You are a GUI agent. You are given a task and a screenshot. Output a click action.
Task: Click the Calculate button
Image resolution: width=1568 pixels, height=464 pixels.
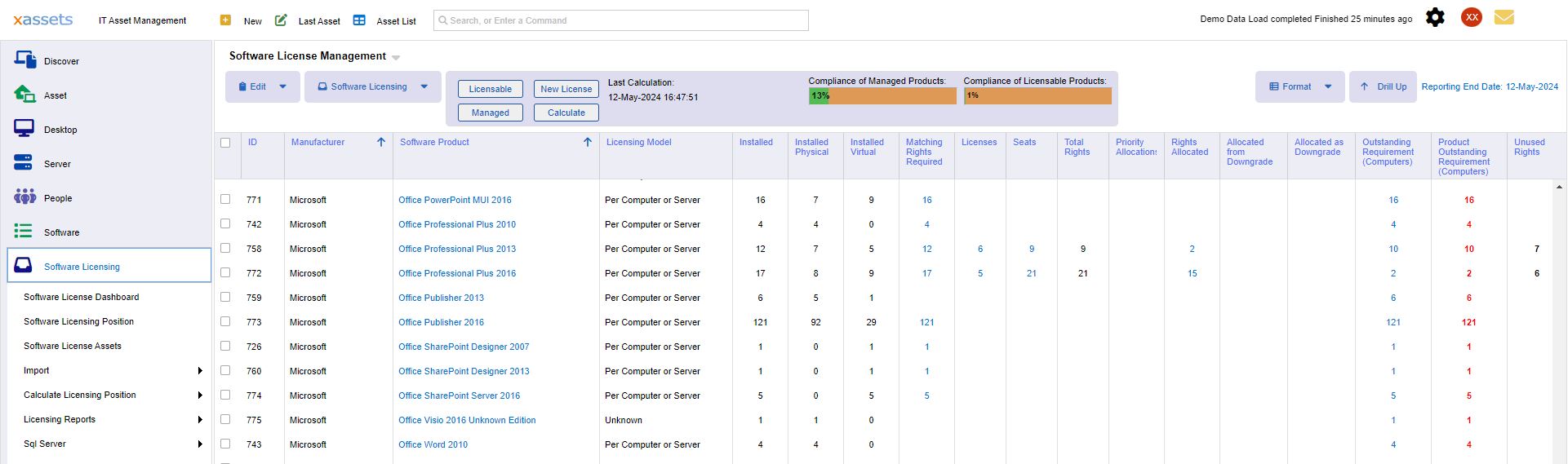coord(566,113)
